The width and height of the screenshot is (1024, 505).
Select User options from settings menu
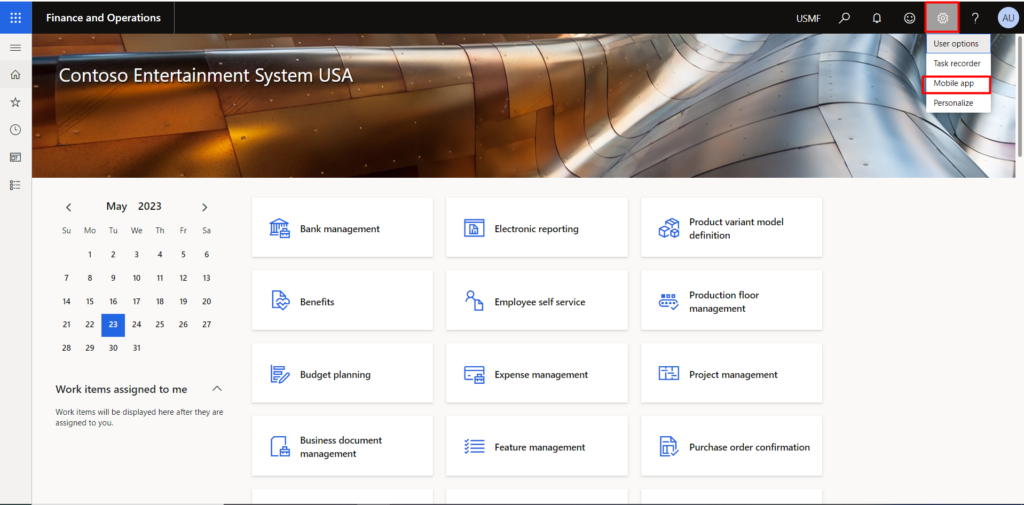click(958, 44)
